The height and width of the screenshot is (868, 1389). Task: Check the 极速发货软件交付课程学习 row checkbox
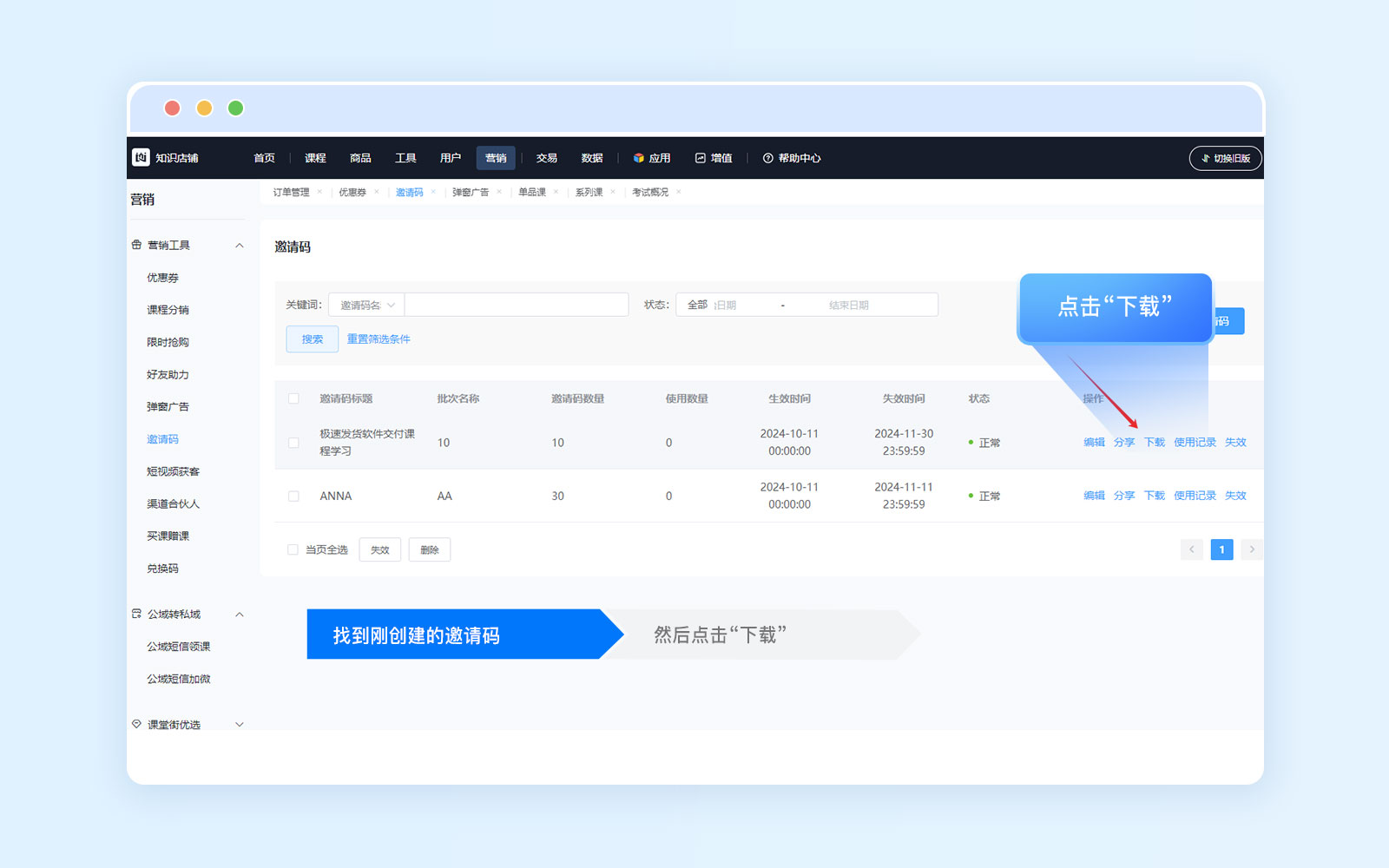(293, 443)
